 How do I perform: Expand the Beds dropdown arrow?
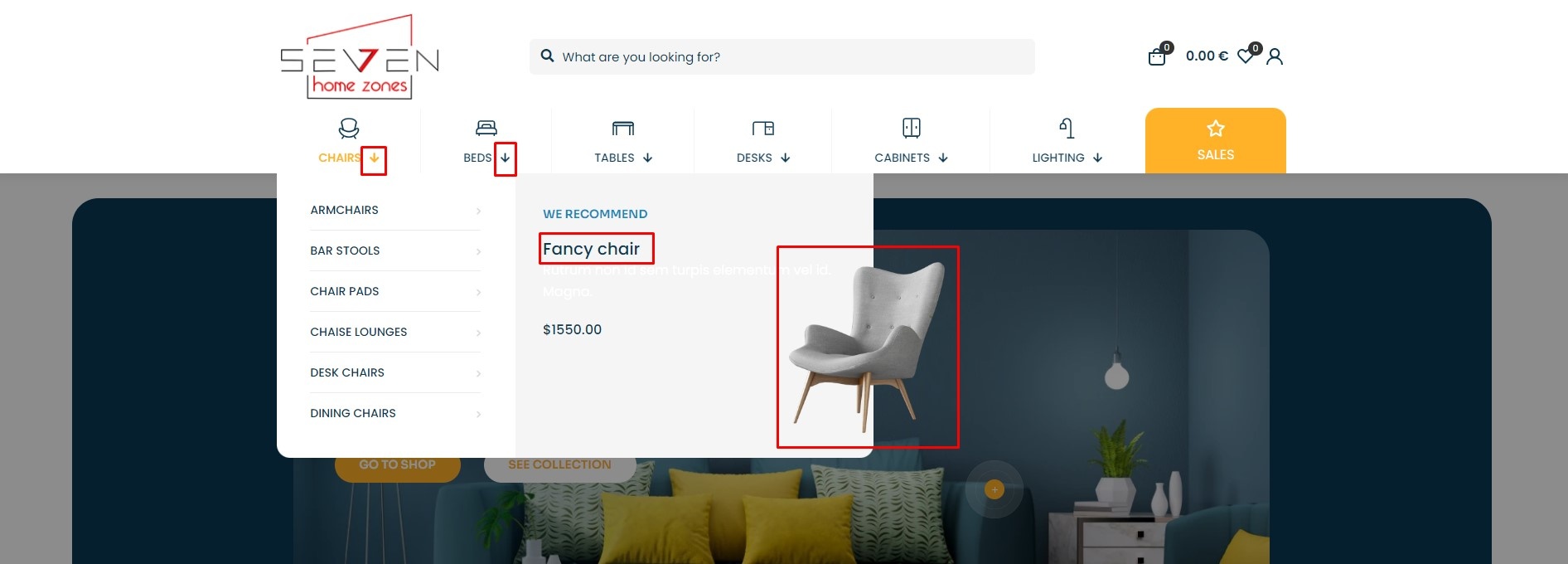click(x=506, y=158)
